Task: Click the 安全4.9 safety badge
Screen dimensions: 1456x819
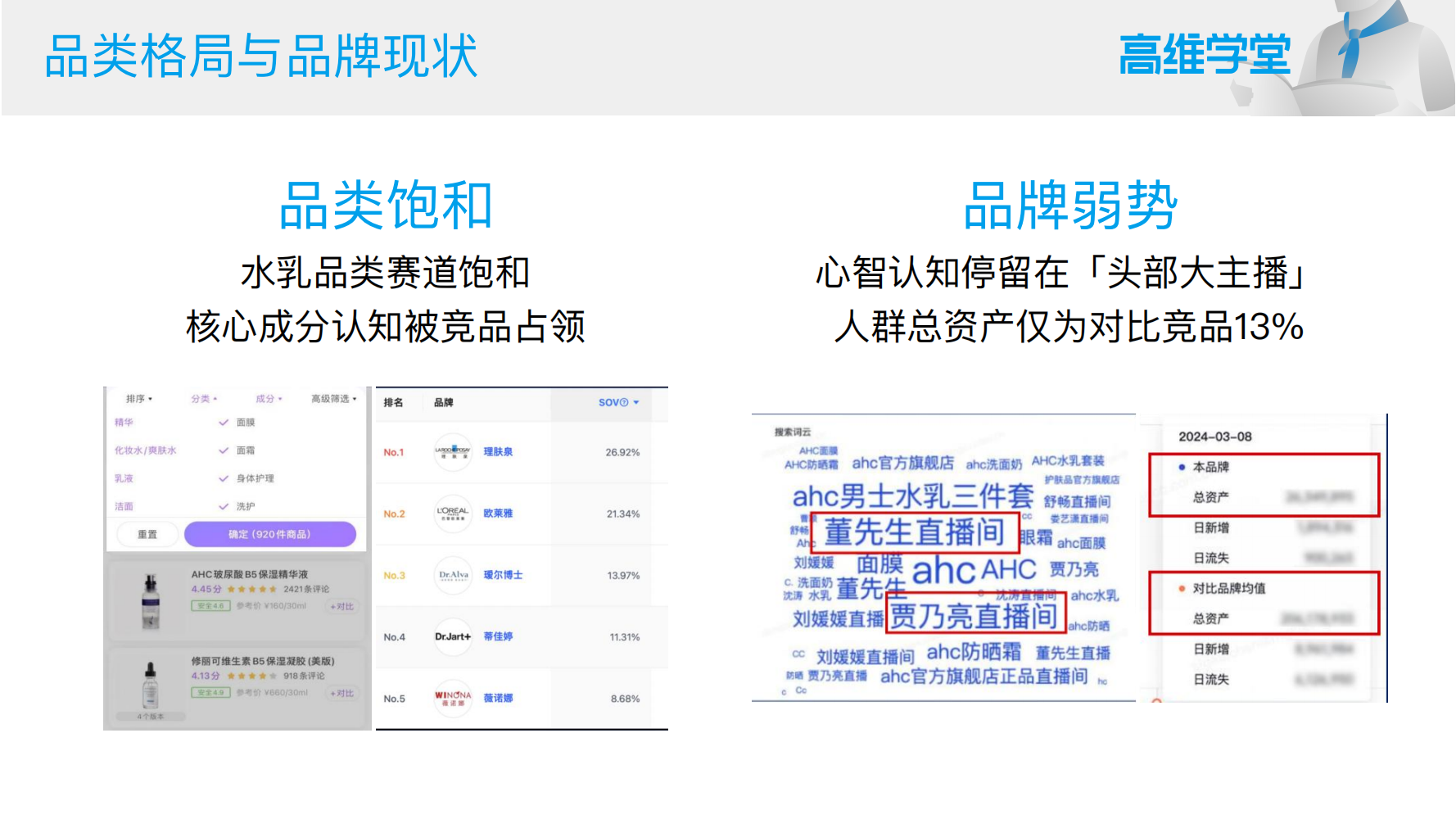Action: coord(211,693)
